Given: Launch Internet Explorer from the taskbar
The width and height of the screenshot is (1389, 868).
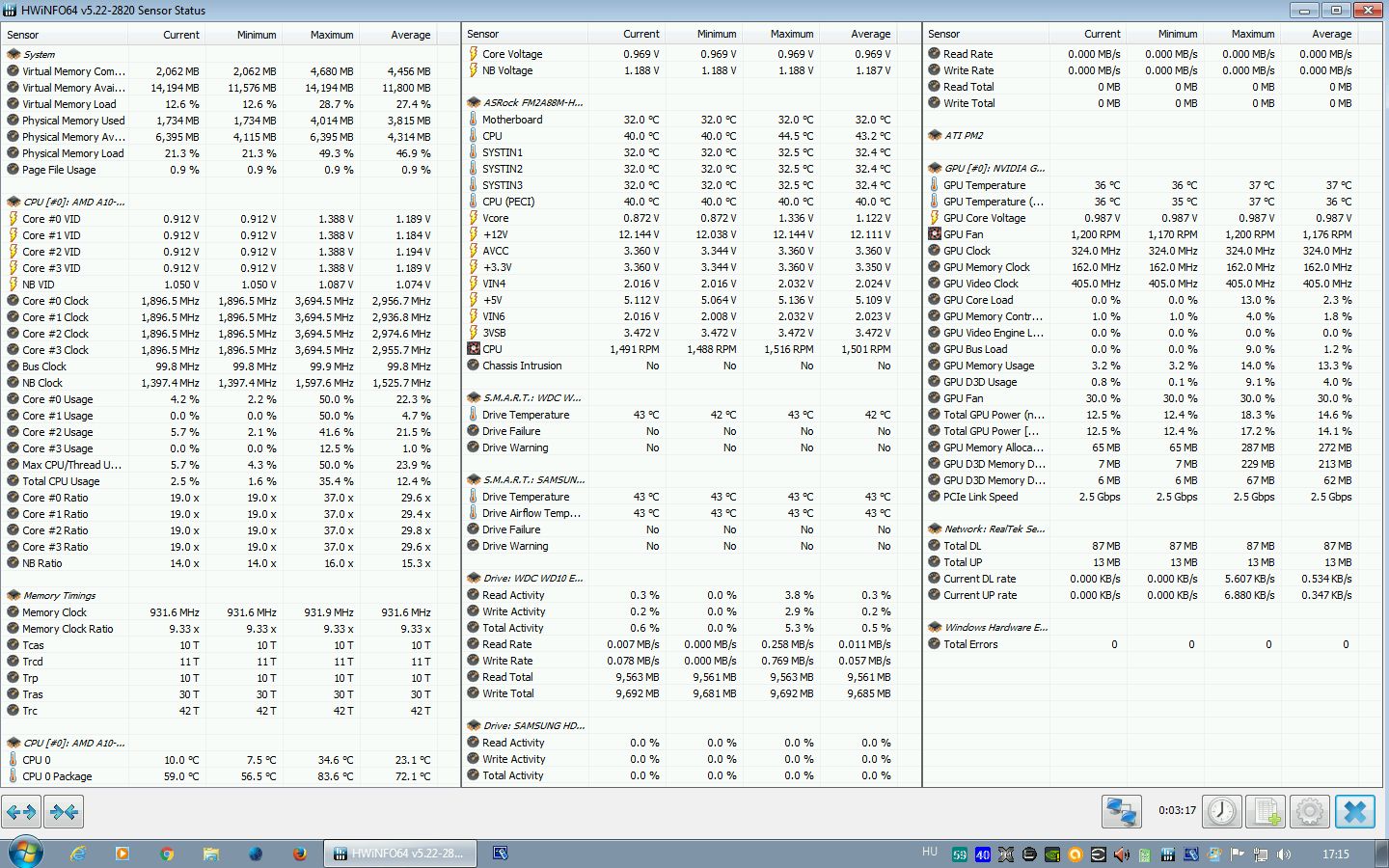Looking at the screenshot, I should click(x=78, y=854).
